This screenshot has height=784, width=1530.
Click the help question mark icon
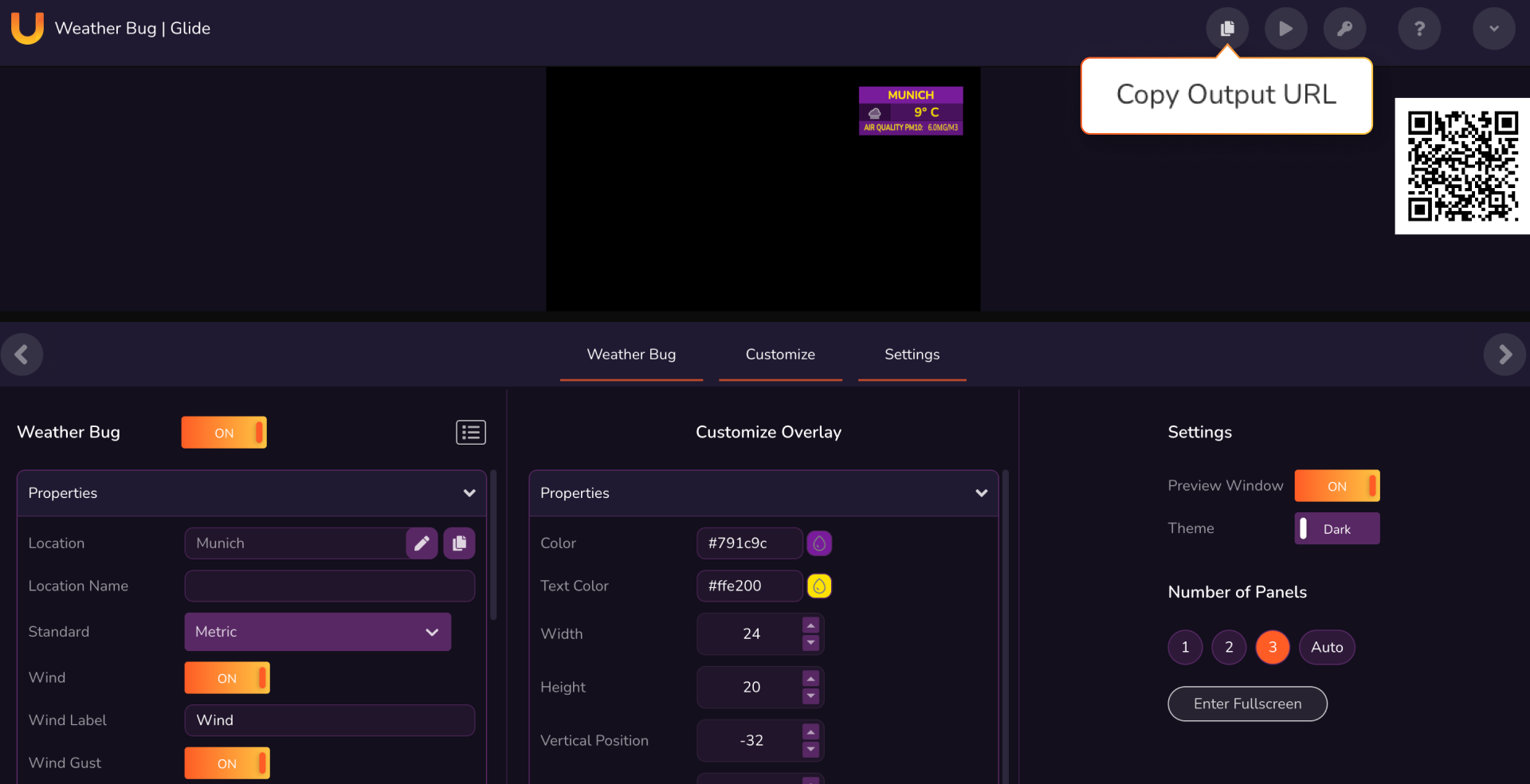1419,28
